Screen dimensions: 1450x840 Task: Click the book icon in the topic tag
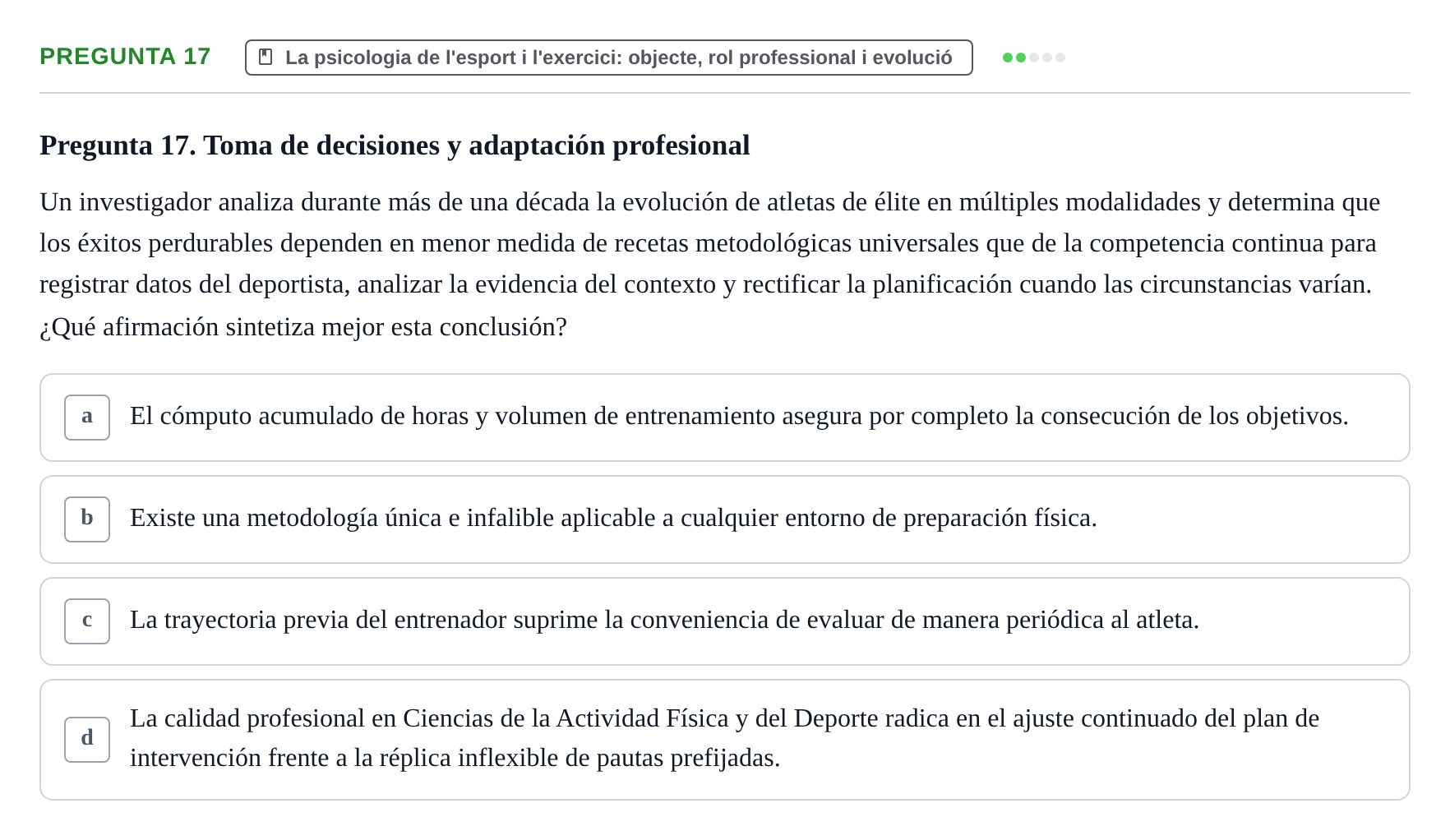266,57
